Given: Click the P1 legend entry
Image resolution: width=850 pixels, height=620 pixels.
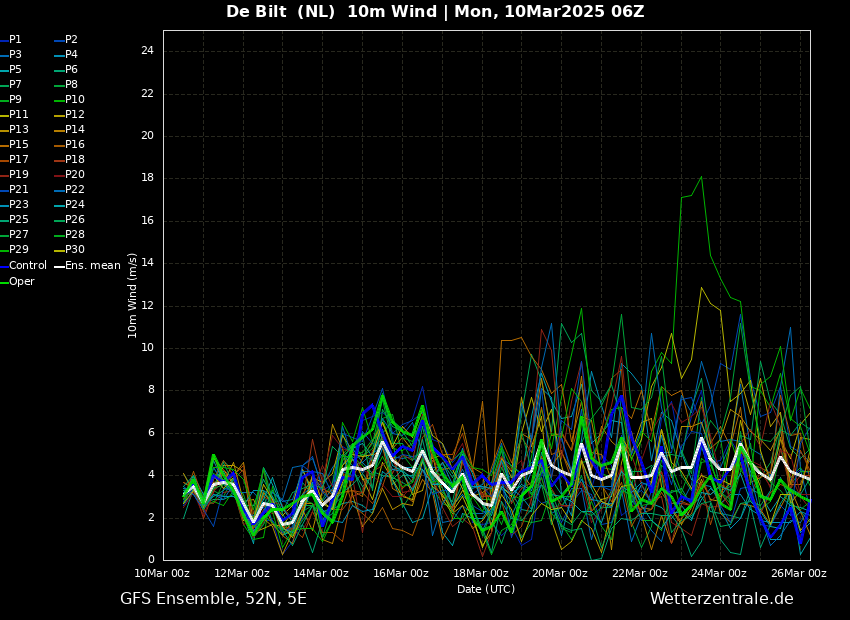Looking at the screenshot, I should (11, 40).
